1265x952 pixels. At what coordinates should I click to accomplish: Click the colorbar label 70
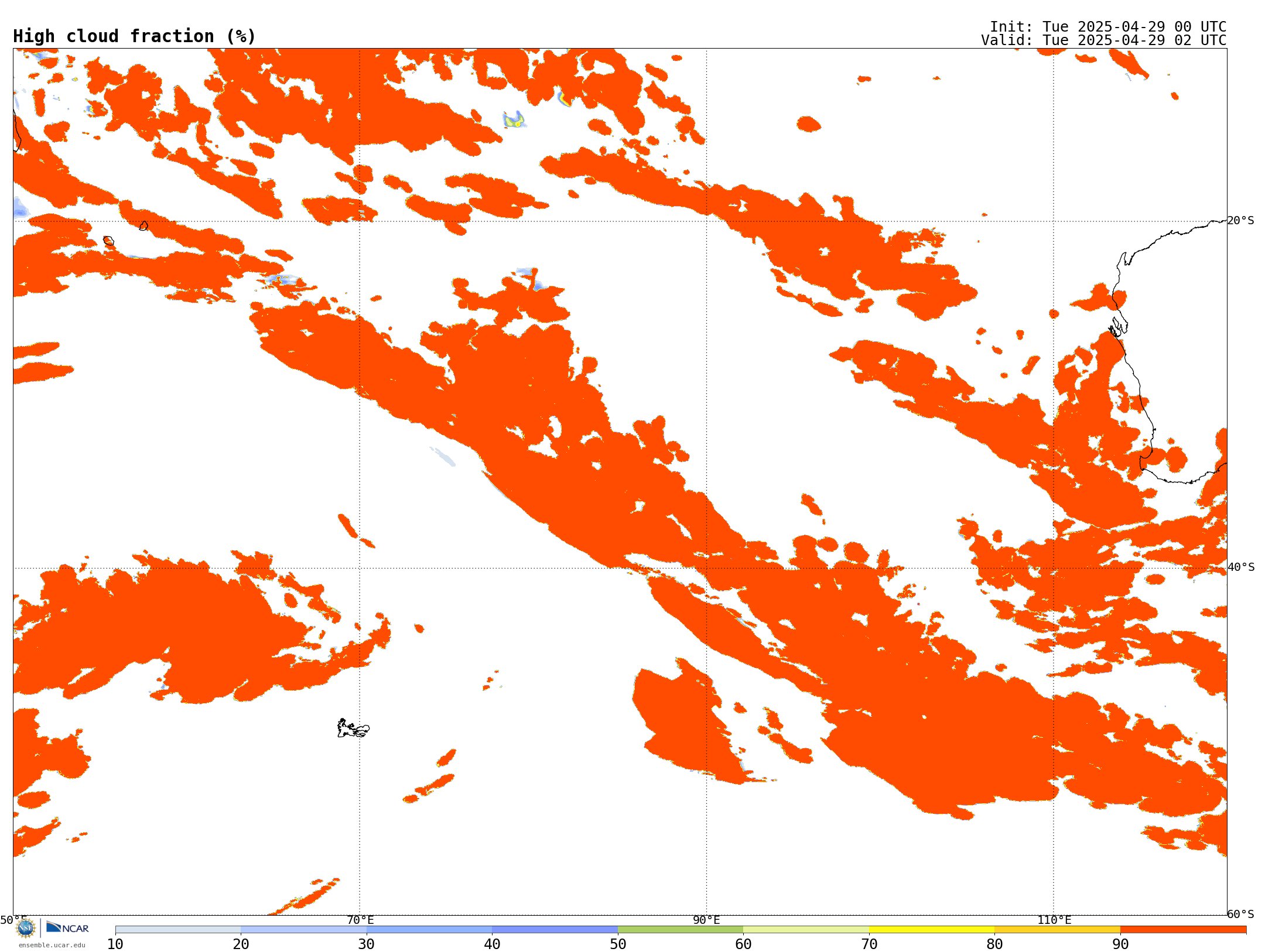point(869,944)
